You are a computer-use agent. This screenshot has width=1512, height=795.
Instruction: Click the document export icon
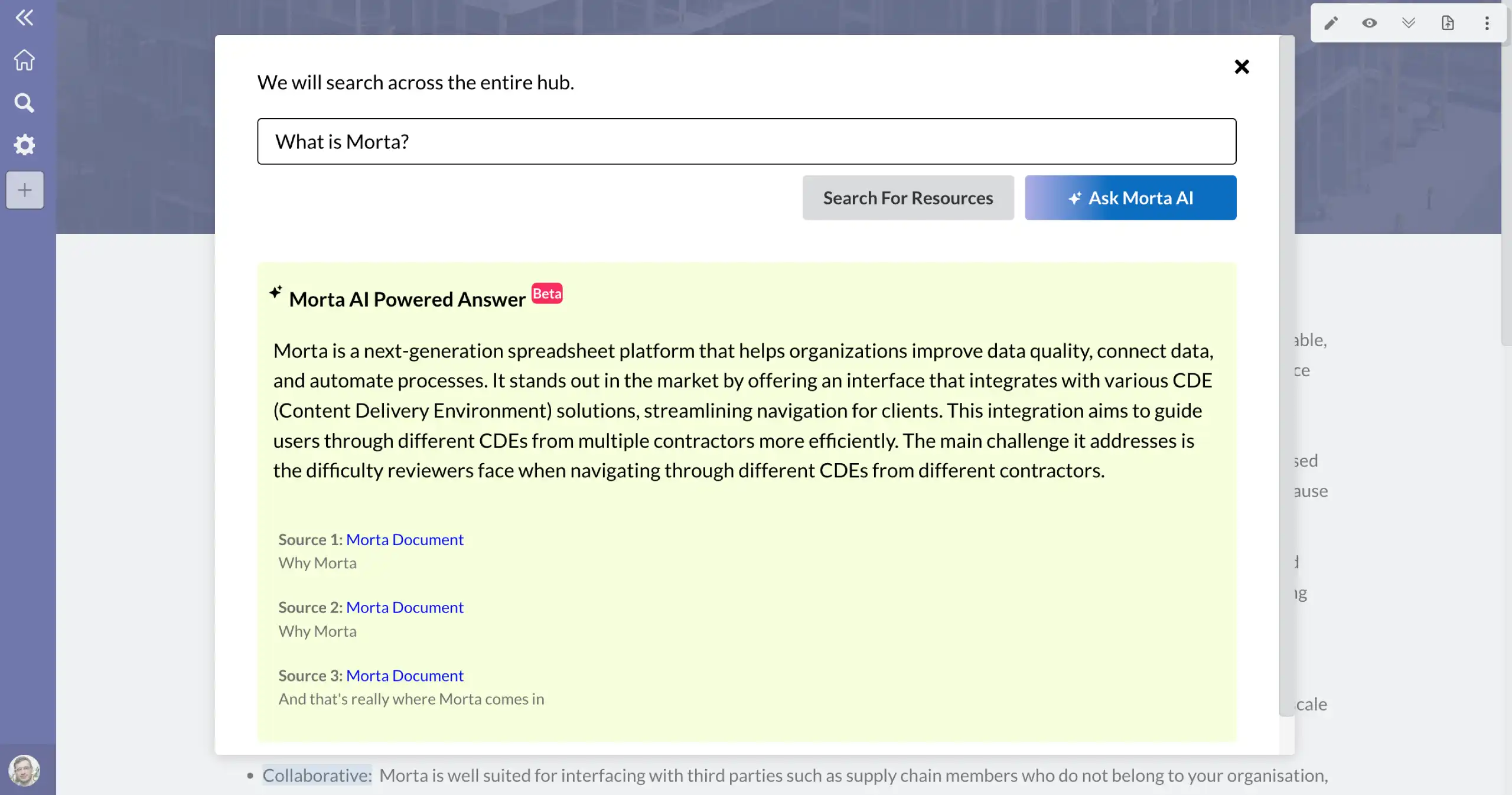(x=1448, y=23)
